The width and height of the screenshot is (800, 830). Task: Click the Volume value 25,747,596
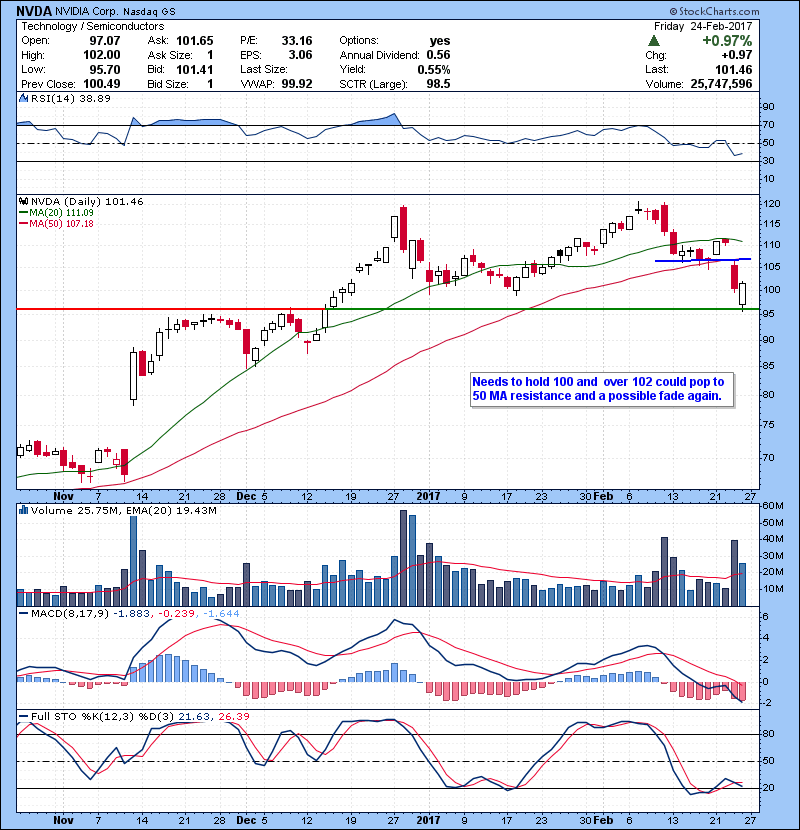[x=721, y=84]
